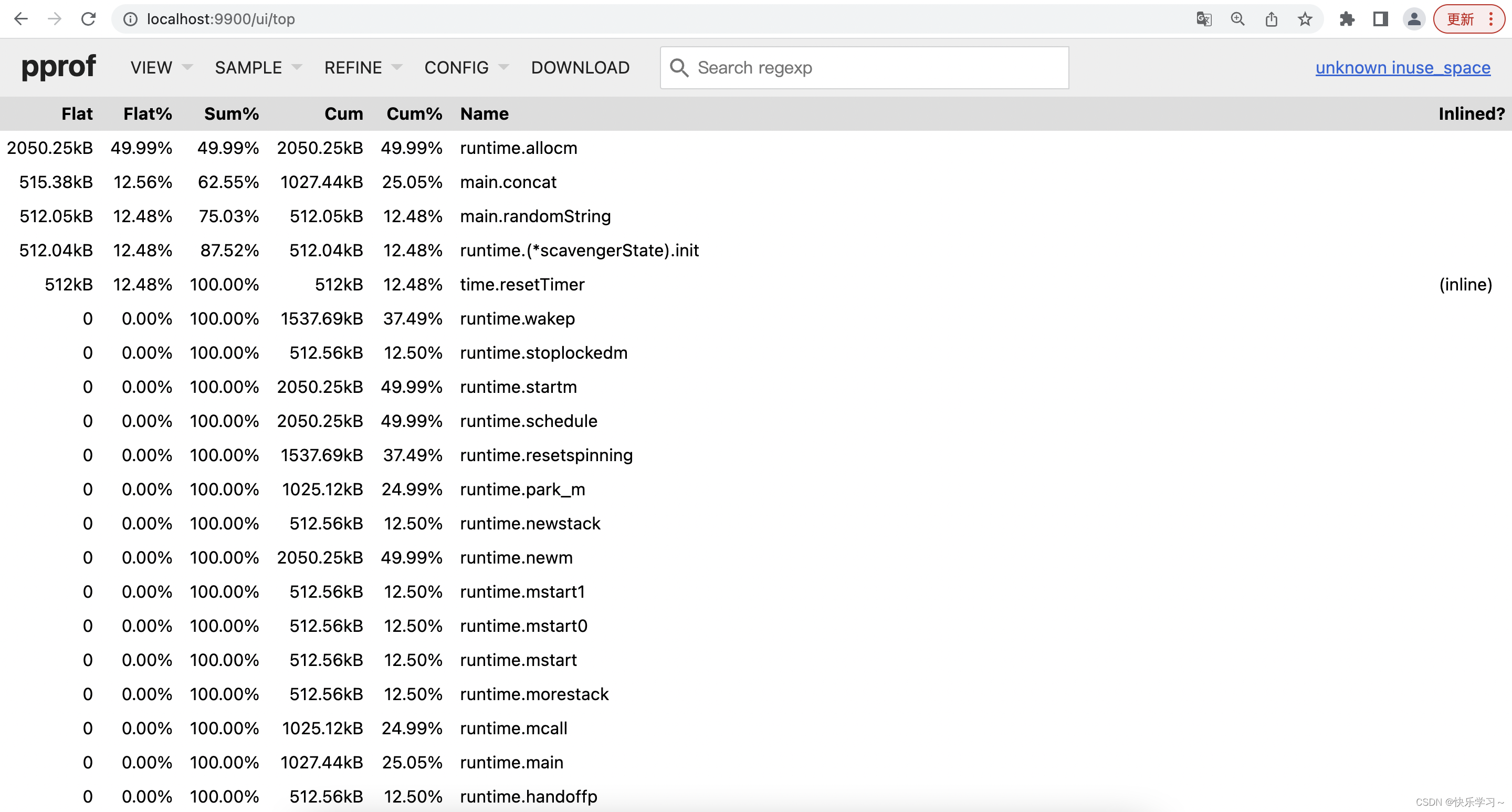1512x812 pixels.
Task: Open the unknown inuse_space link
Action: pyautogui.click(x=1402, y=68)
